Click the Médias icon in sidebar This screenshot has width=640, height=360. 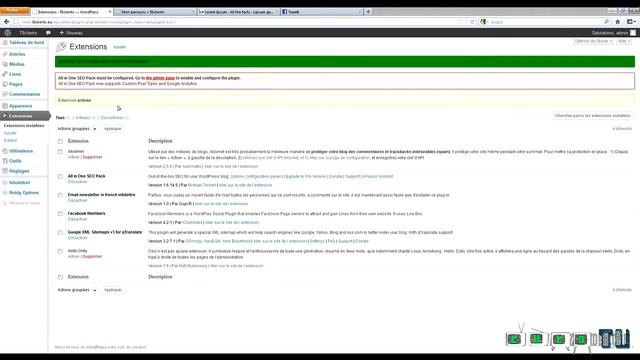5,64
